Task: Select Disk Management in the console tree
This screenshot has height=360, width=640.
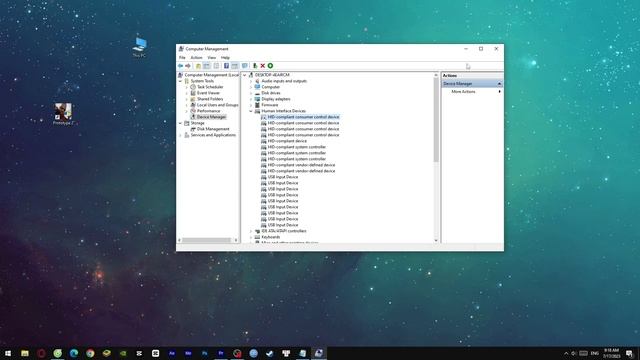Action: coord(213,129)
